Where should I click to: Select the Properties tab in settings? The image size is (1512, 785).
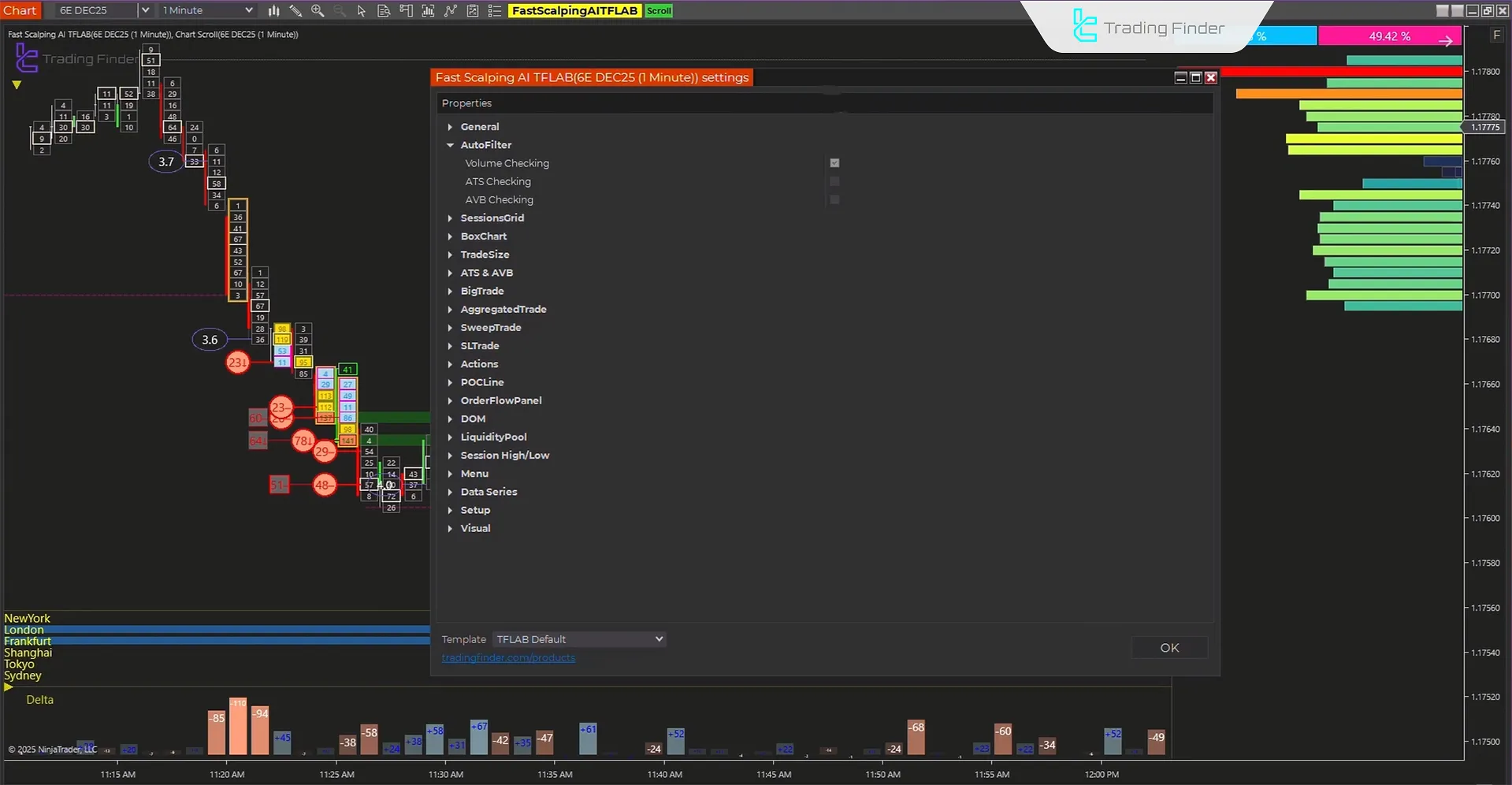coord(466,102)
